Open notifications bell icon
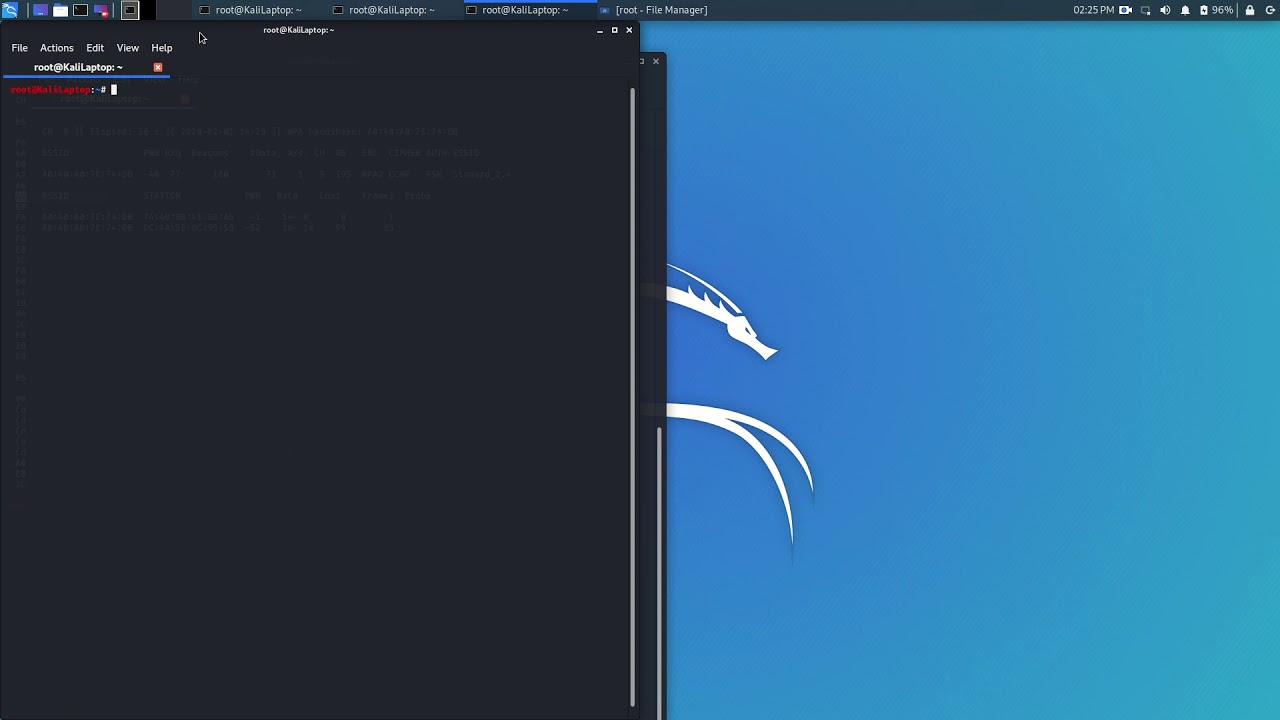This screenshot has height=720, width=1280. click(x=1185, y=10)
